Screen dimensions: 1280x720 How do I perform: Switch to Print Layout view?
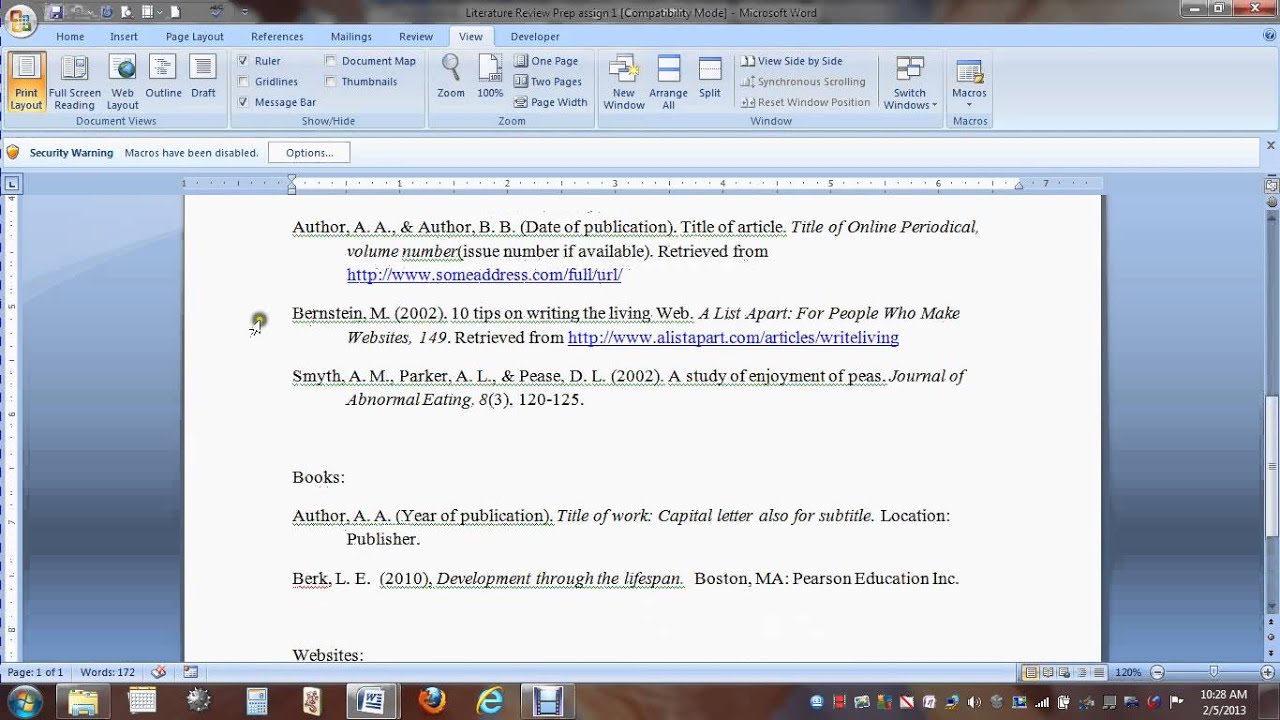point(26,82)
